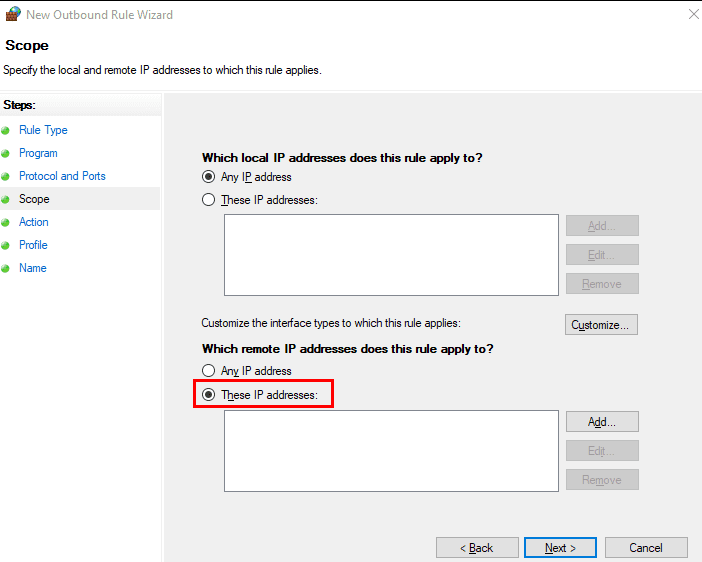This screenshot has height=562, width=702.
Task: Open the Rule Type step
Action: [x=43, y=130]
